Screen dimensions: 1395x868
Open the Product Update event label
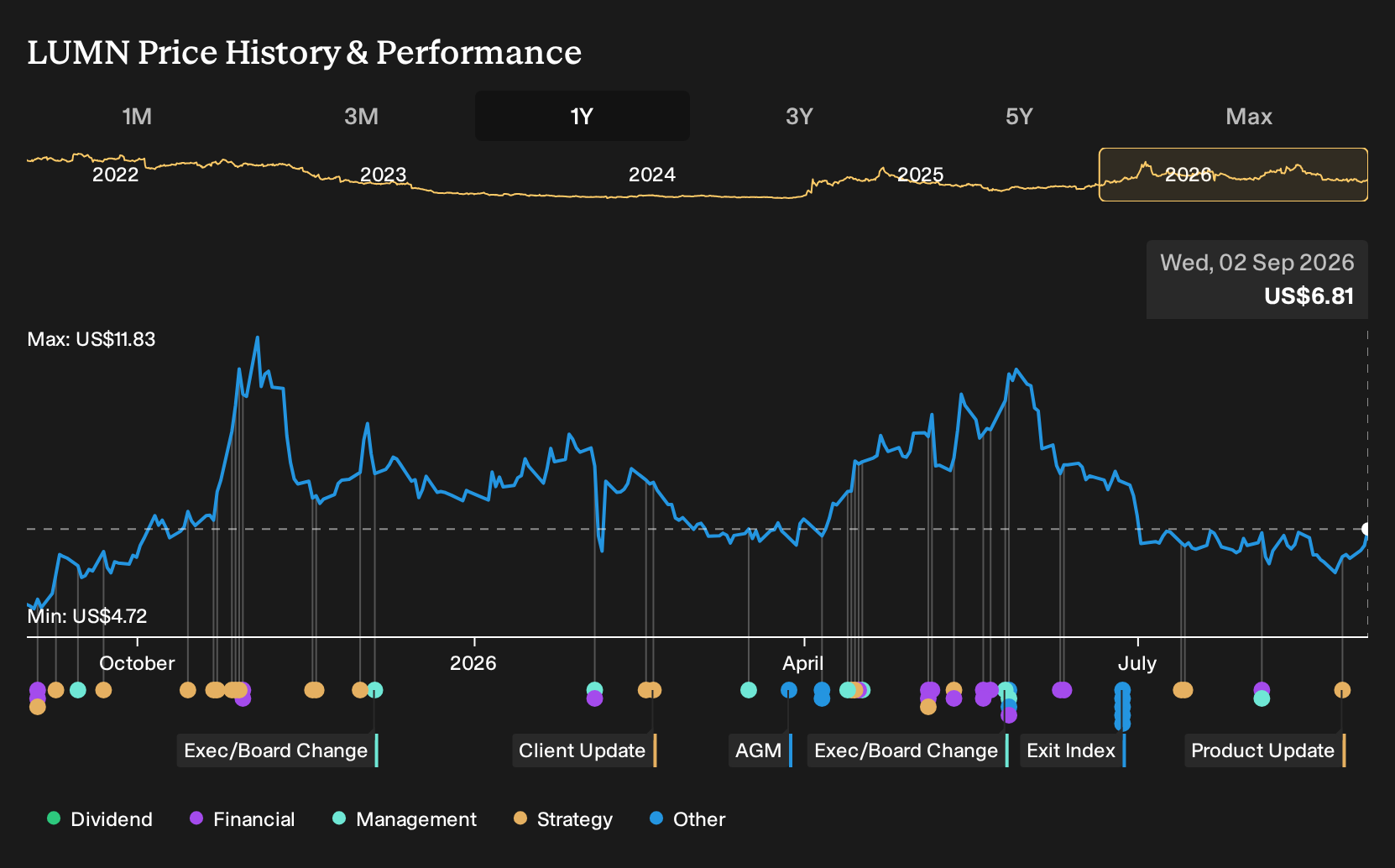[1265, 750]
